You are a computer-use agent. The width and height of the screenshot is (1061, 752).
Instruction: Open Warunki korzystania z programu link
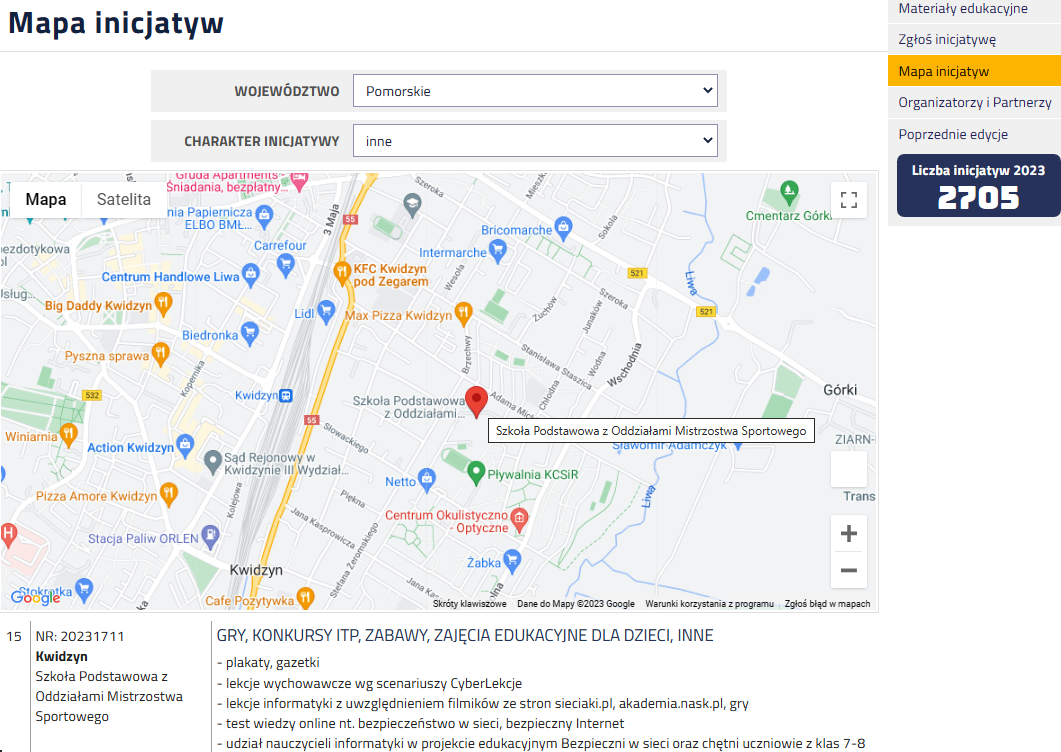coord(709,604)
